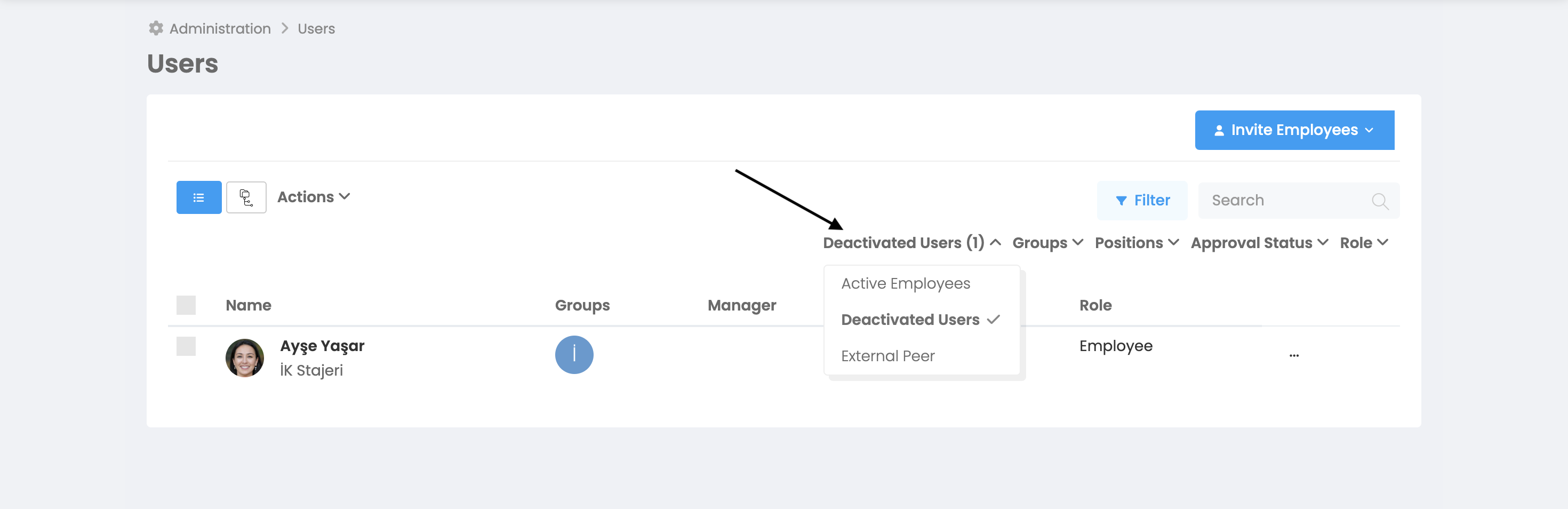The height and width of the screenshot is (509, 1568).
Task: Click the Administration gear icon
Action: [x=156, y=29]
